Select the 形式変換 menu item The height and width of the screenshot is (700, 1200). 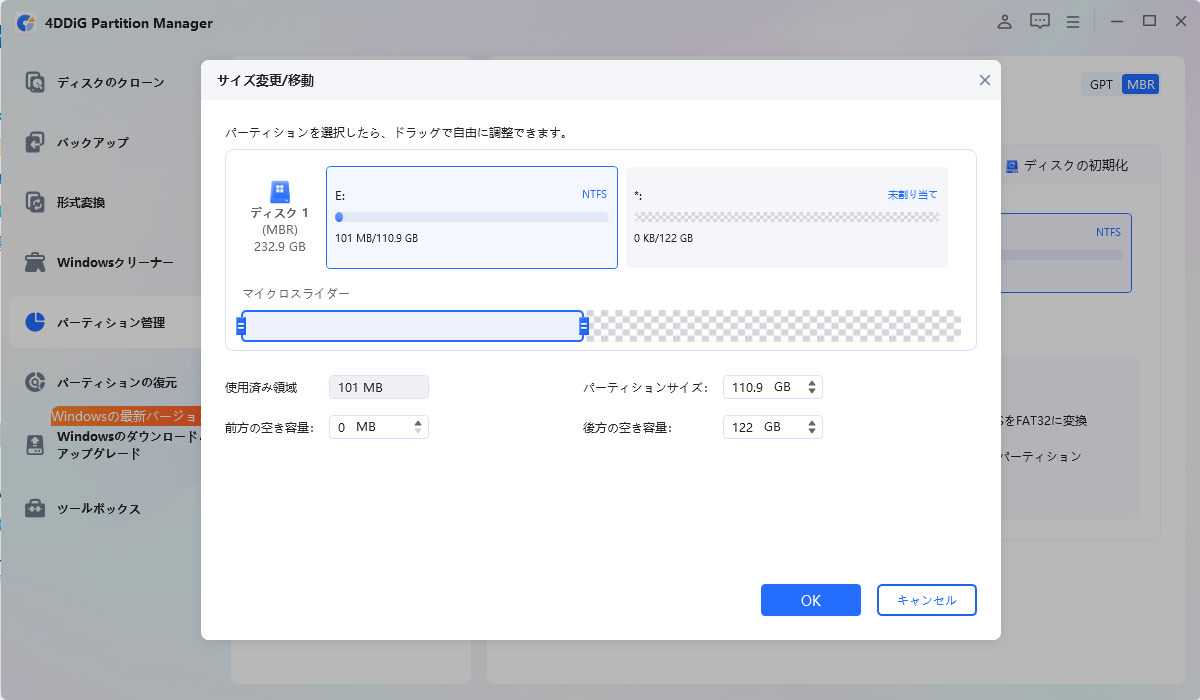pyautogui.click(x=81, y=202)
